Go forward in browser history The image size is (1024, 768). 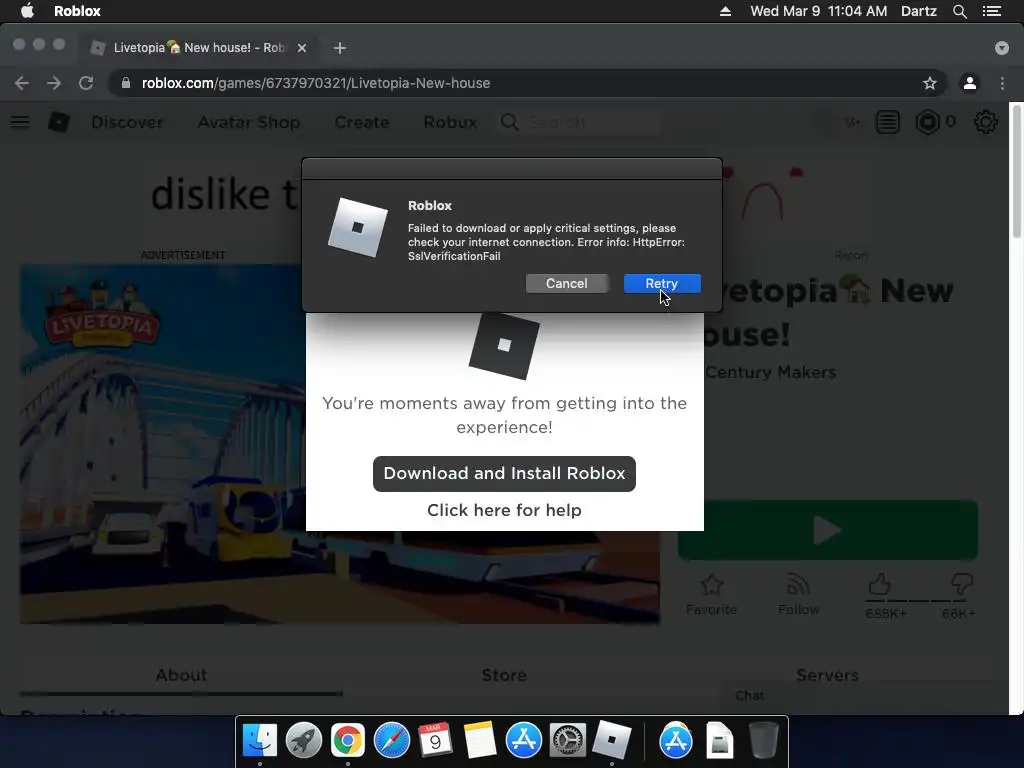point(54,83)
